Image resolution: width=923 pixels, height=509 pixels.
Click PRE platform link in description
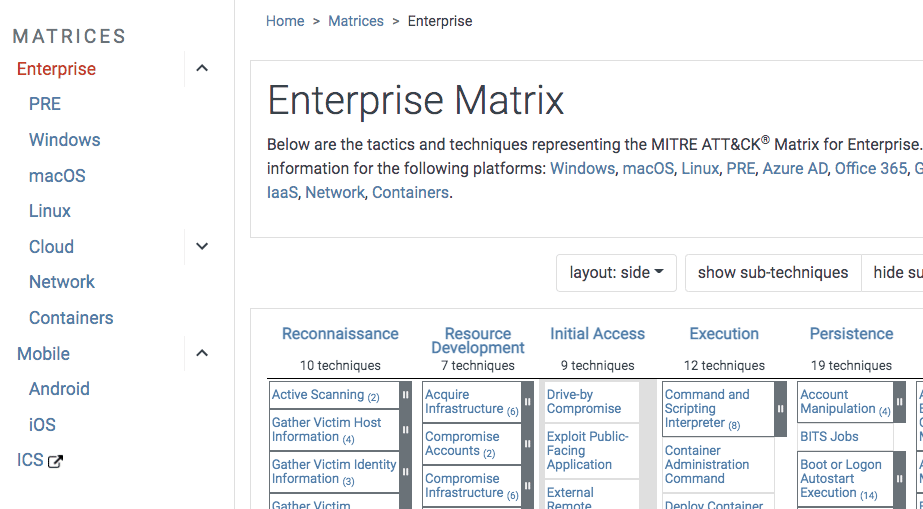click(x=741, y=168)
